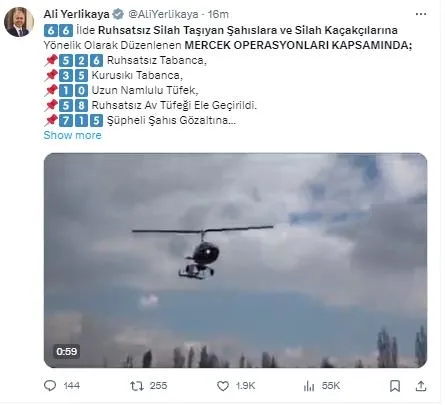Click the repost arrows icon
Viewport: 445px width, 405px height.
tap(137, 386)
